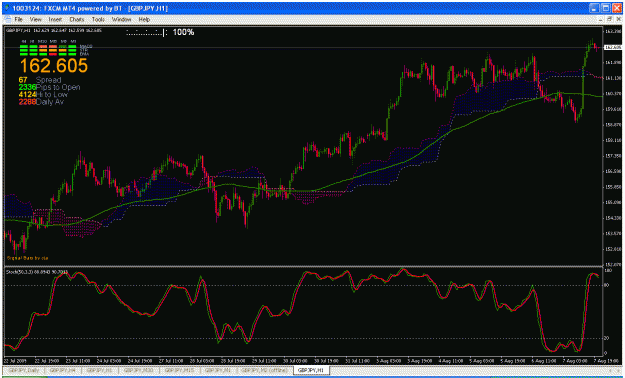Switch to the GBPJPY,M30 chart tab
Viewport: 625px width, 378px height.
[x=139, y=370]
